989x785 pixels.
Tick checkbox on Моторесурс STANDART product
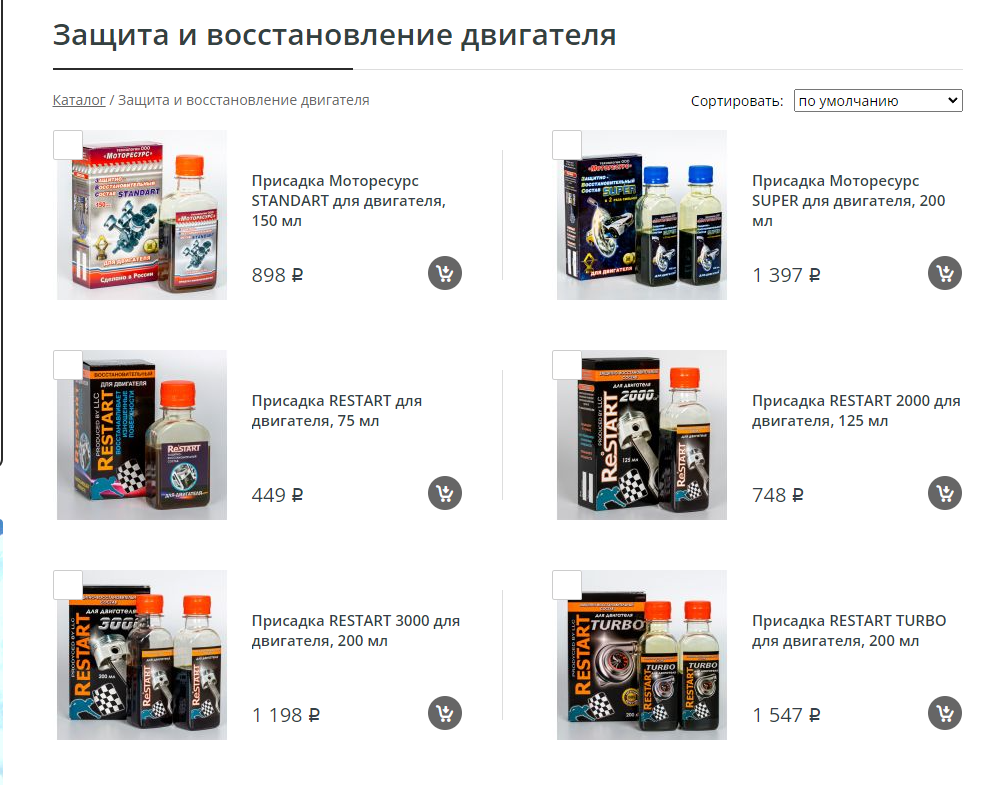pyautogui.click(x=67, y=145)
